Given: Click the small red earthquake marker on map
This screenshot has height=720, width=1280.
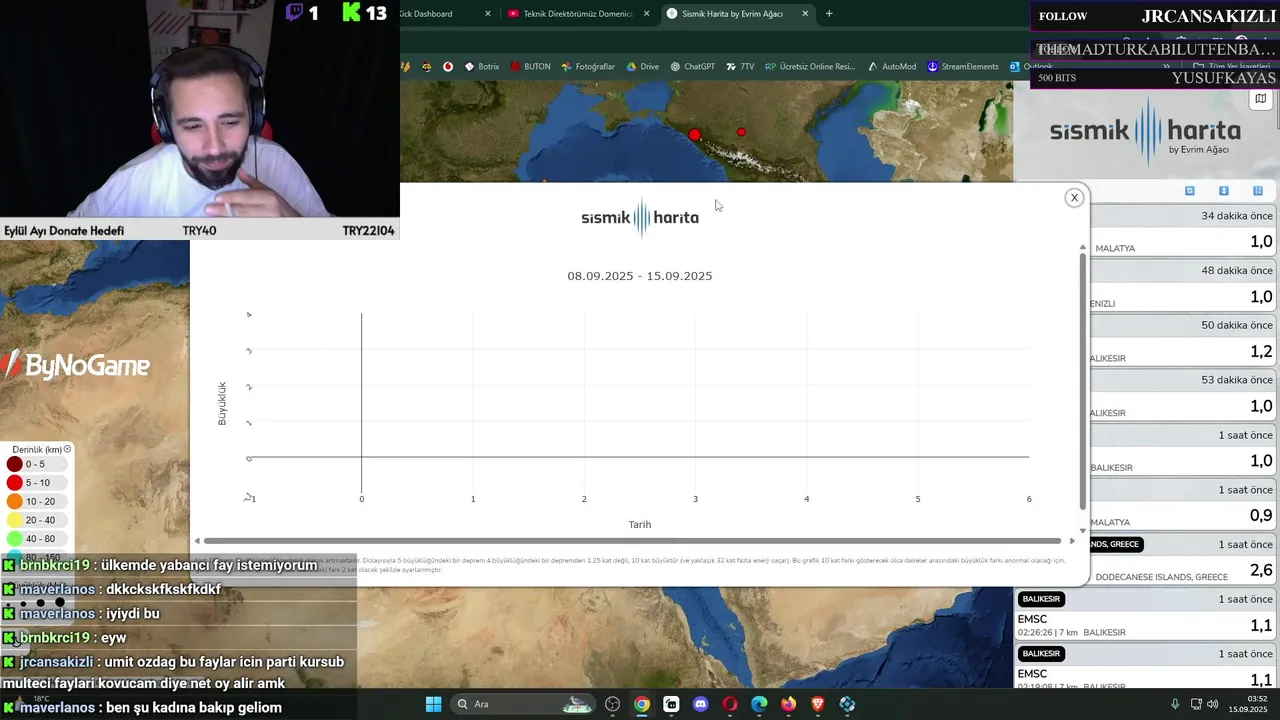Looking at the screenshot, I should pos(741,132).
